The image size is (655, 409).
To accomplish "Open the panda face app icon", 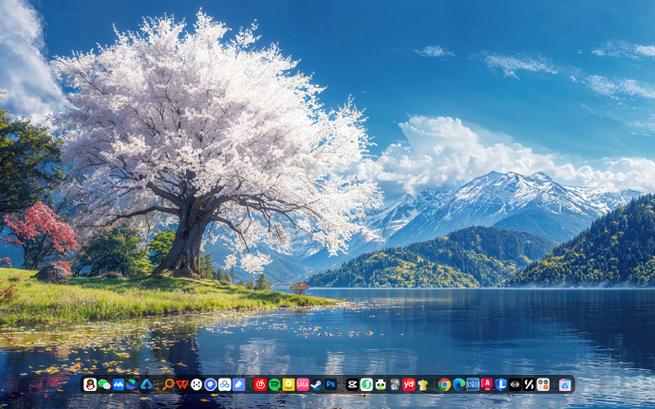I will [x=381, y=384].
